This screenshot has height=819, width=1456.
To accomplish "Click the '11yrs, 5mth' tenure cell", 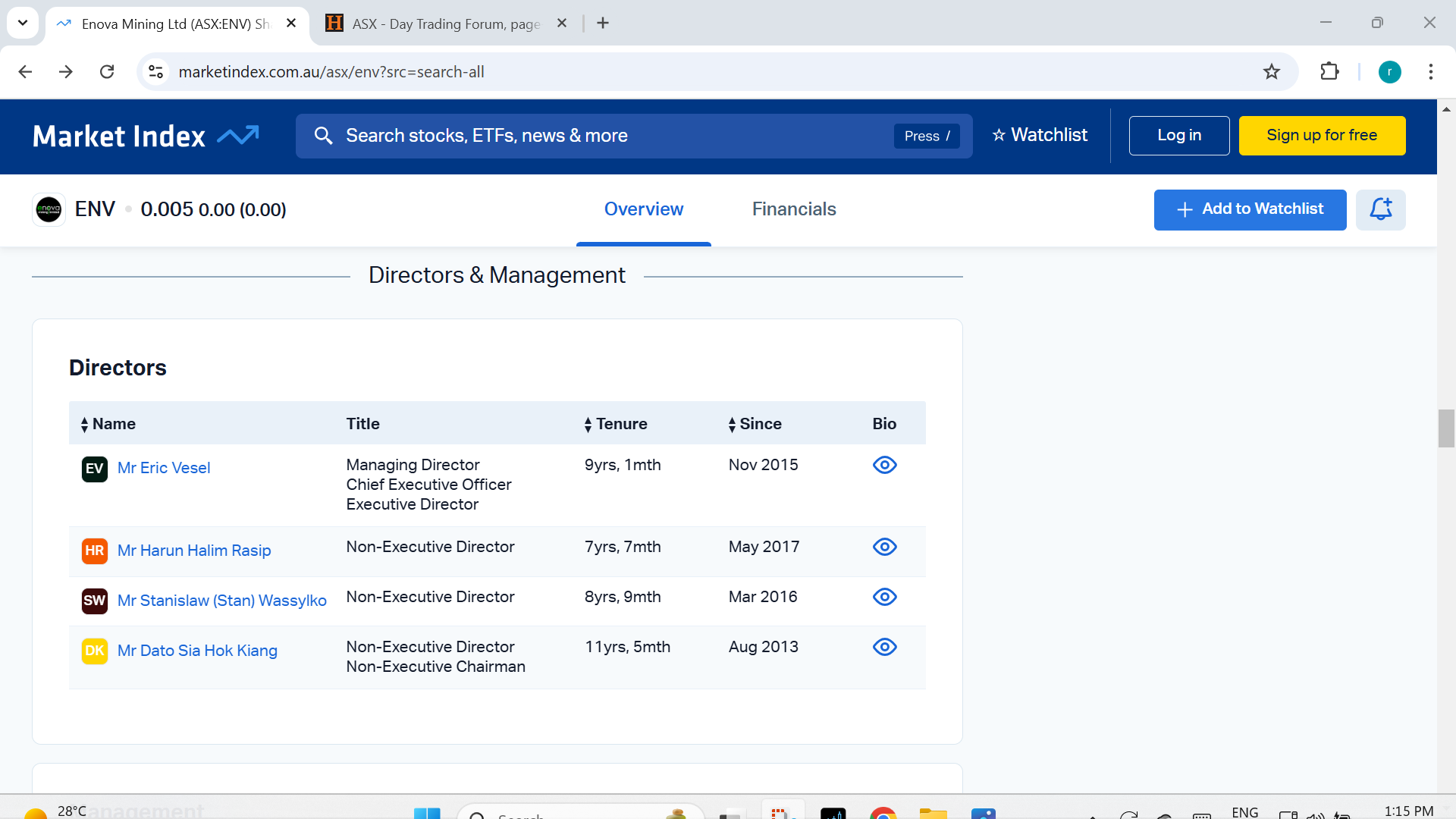I will pyautogui.click(x=627, y=647).
